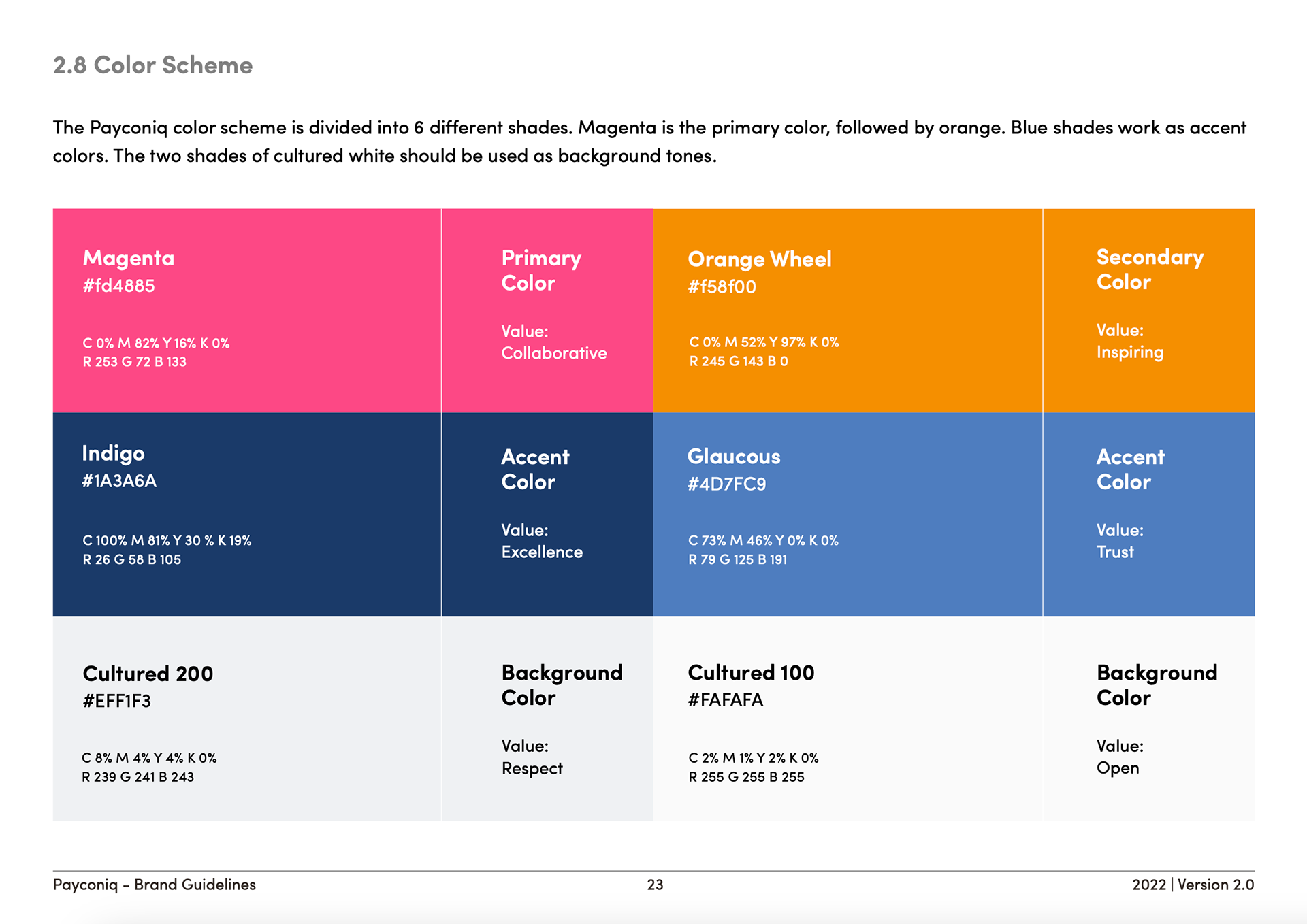Click the #4D7FC9 hex code text

click(x=726, y=484)
